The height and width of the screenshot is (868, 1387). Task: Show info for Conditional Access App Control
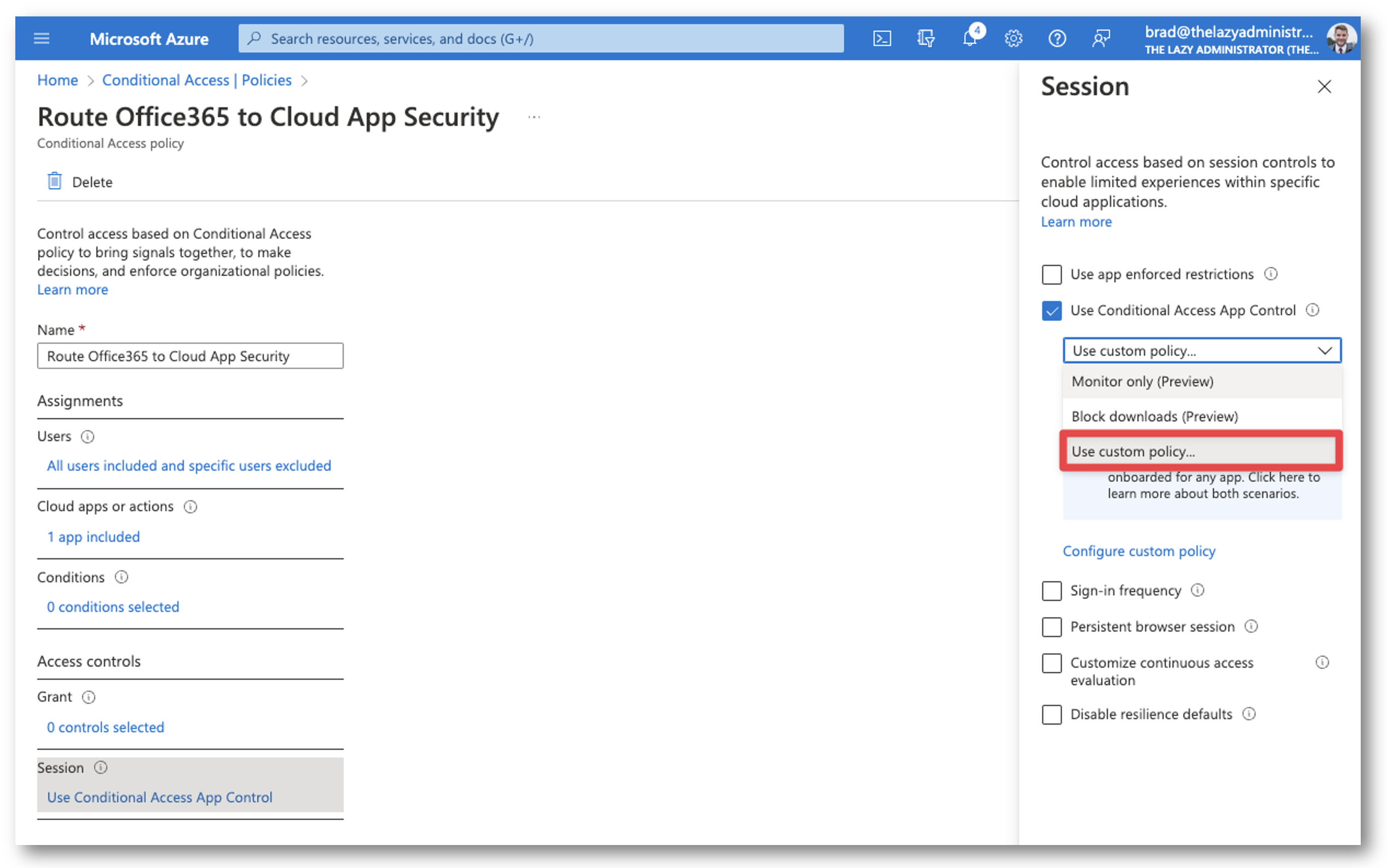(x=1313, y=310)
